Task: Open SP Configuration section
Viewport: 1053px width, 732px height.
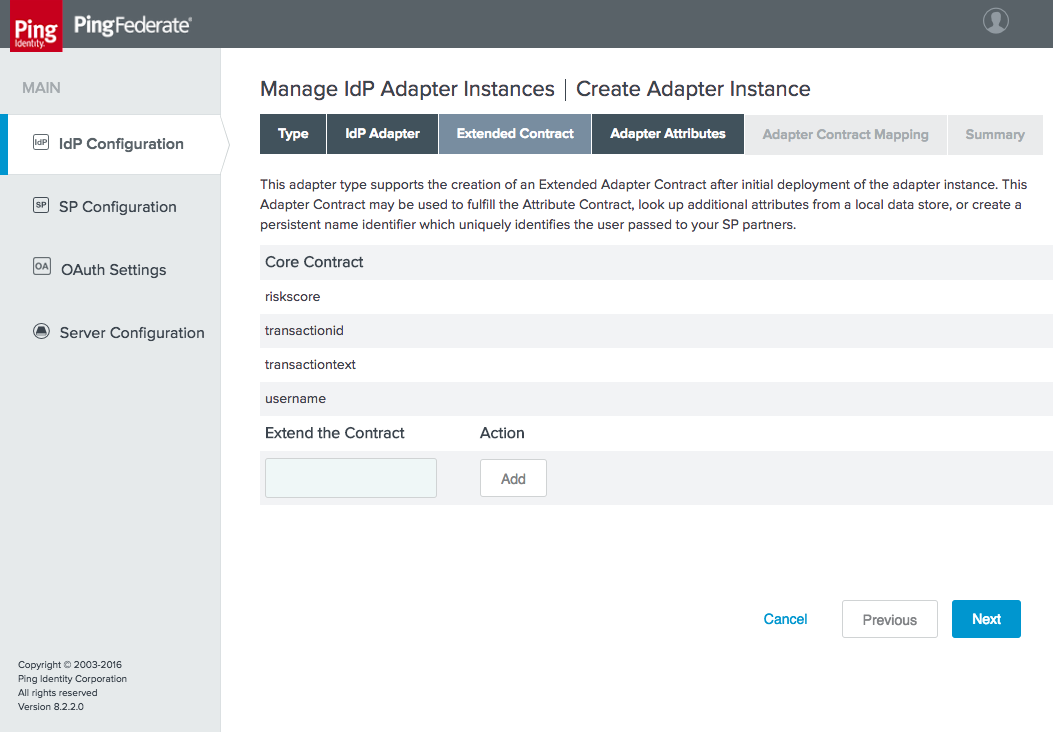Action: (x=118, y=207)
